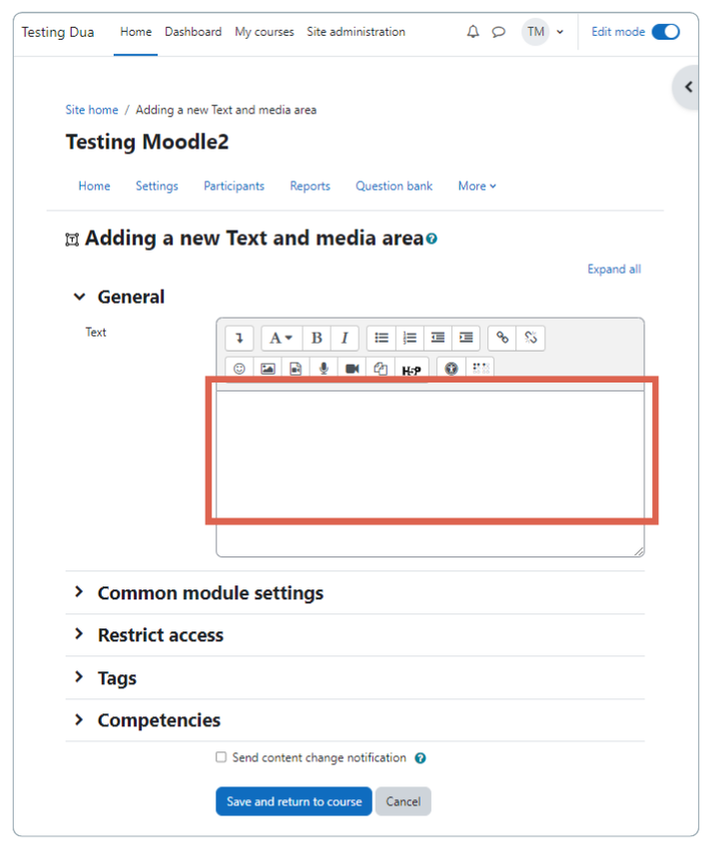Increase indent in the text editor
This screenshot has width=713, height=851.
[x=465, y=337]
